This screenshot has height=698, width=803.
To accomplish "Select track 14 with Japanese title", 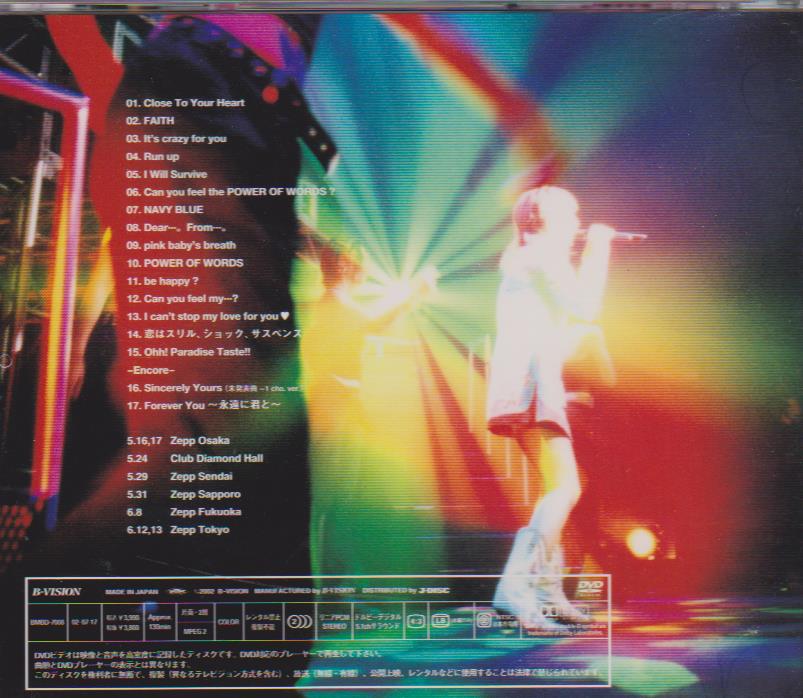I will click(x=214, y=334).
